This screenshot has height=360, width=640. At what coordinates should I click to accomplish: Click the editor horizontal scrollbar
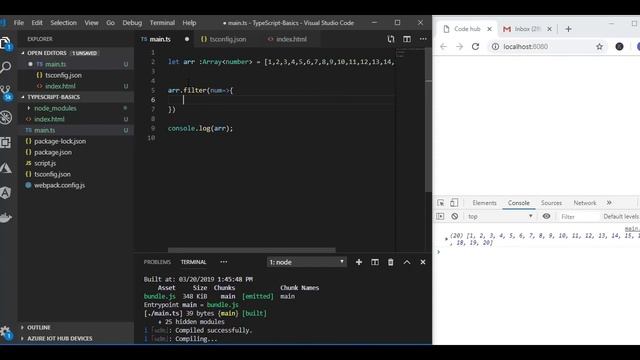click(251, 250)
